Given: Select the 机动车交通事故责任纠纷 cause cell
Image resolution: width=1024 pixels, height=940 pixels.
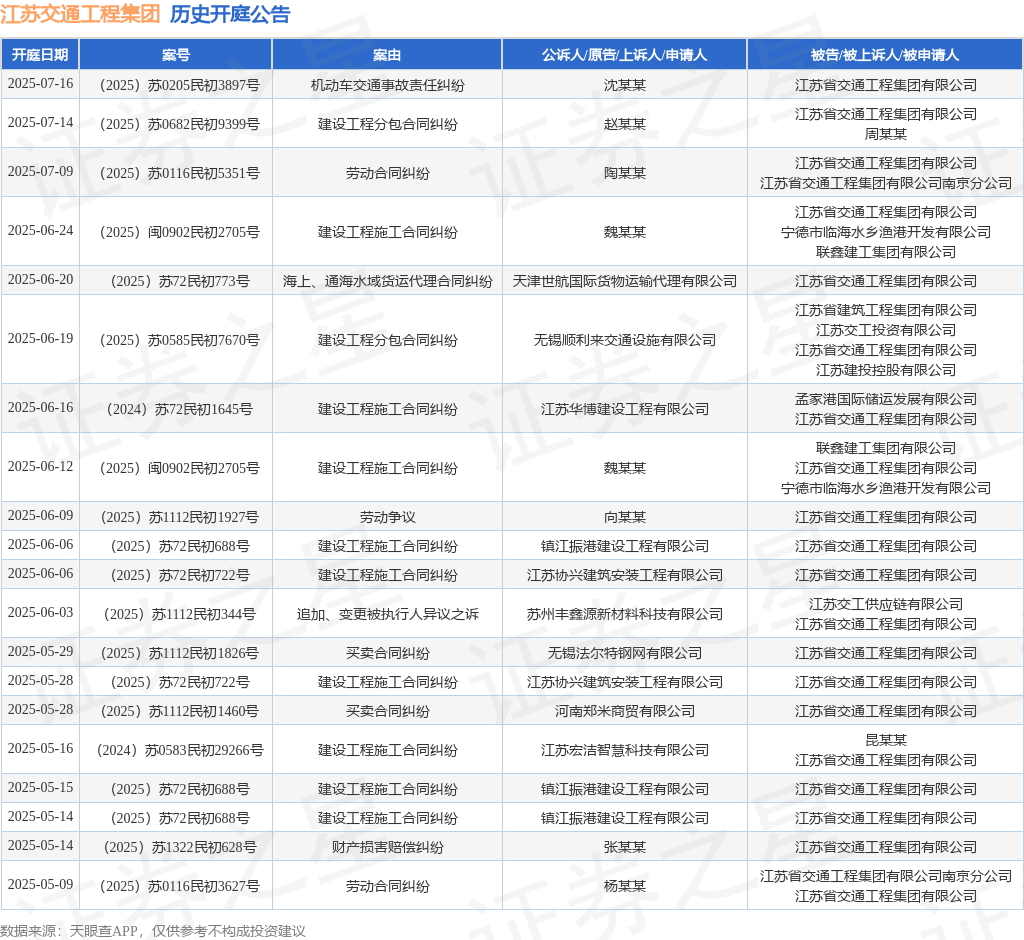Looking at the screenshot, I should pos(387,85).
